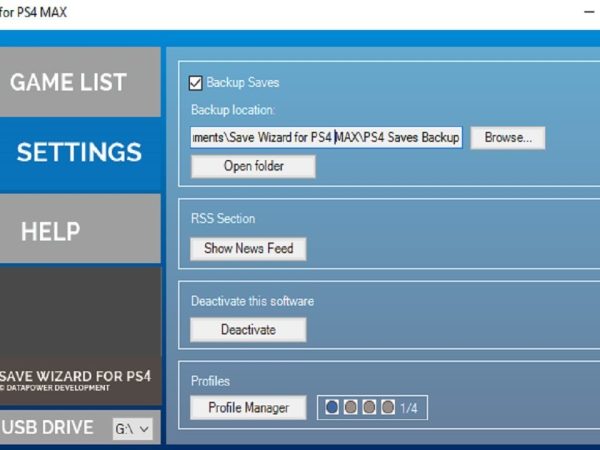Select the second grey profile indicator
The height and width of the screenshot is (450, 600).
point(351,407)
